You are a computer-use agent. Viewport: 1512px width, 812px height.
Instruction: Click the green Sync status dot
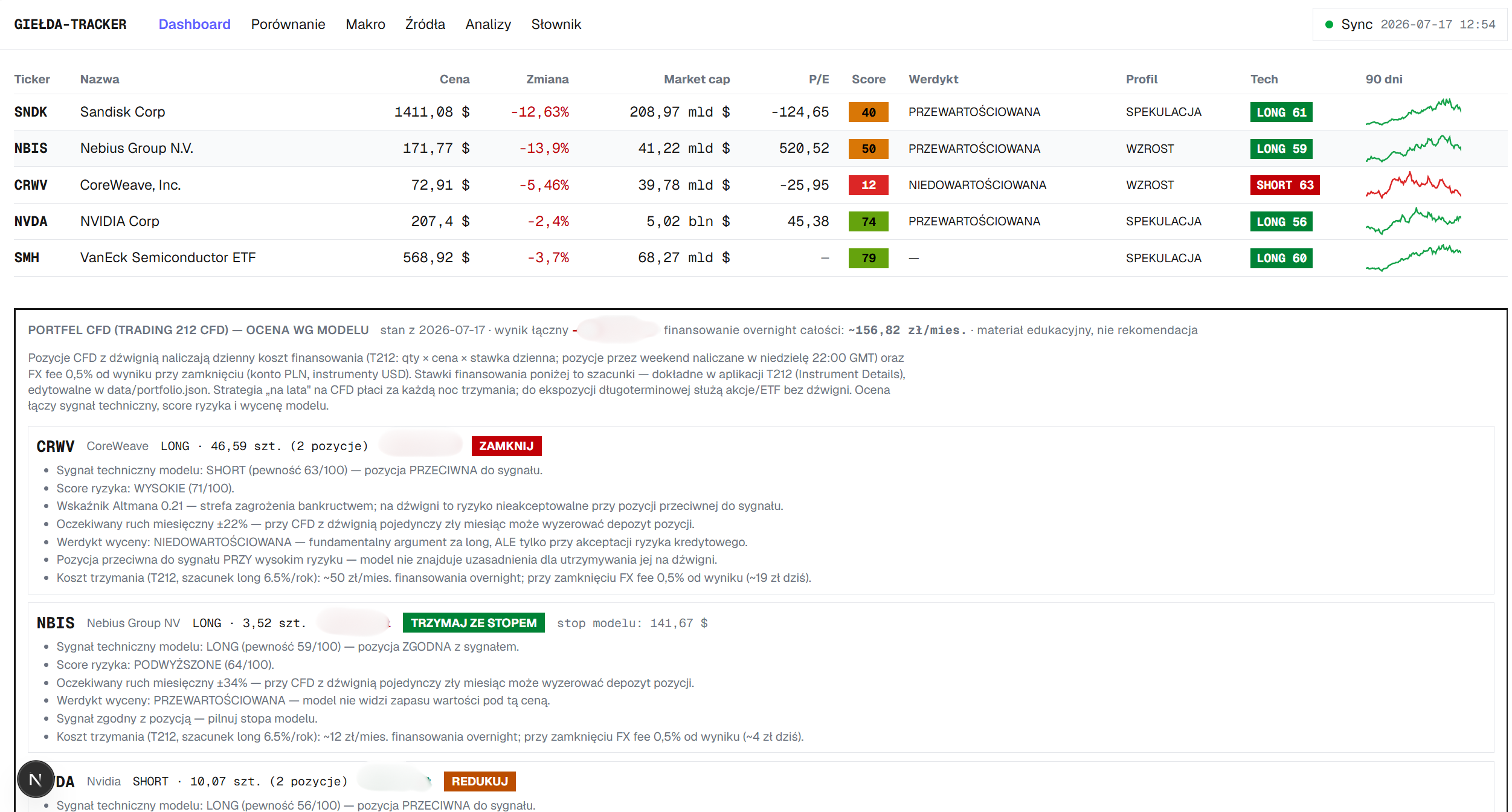click(x=1329, y=25)
